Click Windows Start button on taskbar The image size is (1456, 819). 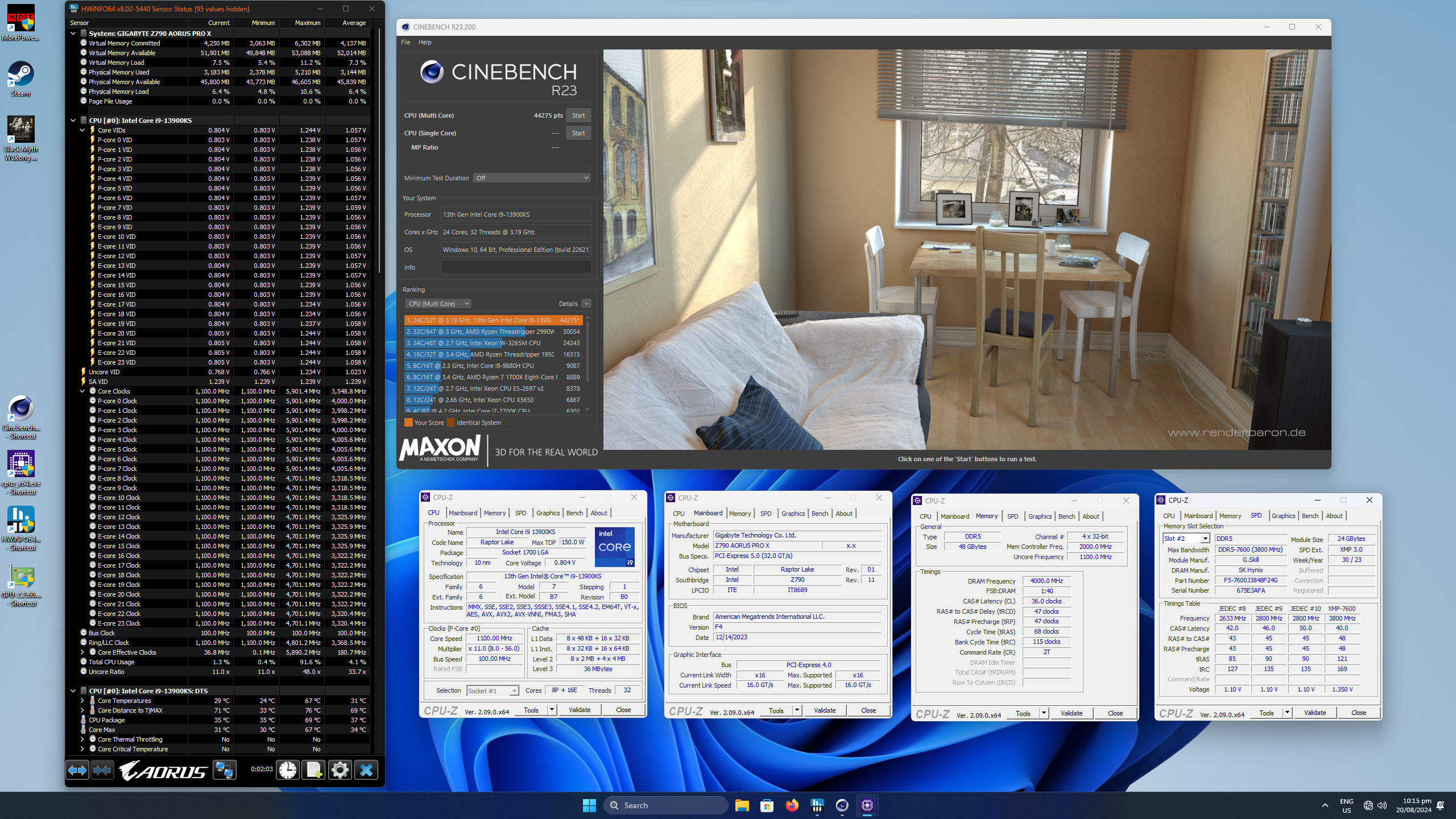pyautogui.click(x=589, y=805)
